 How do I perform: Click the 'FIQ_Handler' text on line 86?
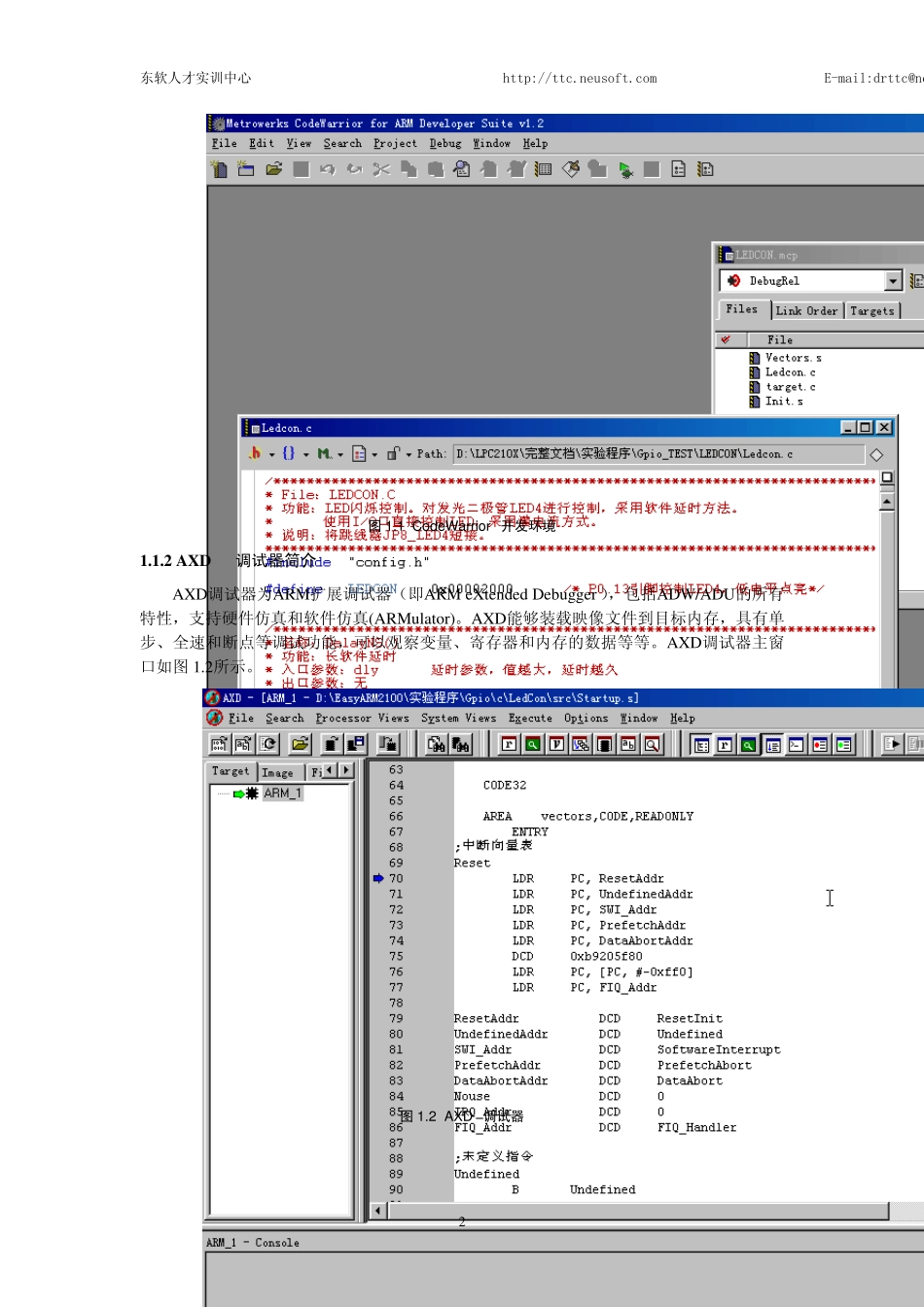click(x=696, y=1128)
